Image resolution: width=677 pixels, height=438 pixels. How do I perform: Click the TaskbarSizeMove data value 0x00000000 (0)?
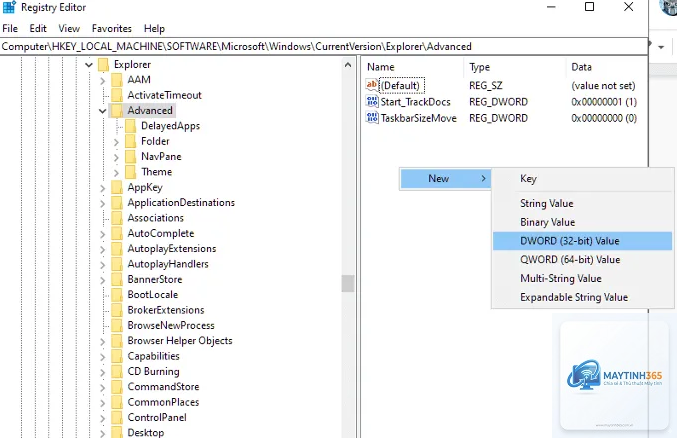pos(604,118)
